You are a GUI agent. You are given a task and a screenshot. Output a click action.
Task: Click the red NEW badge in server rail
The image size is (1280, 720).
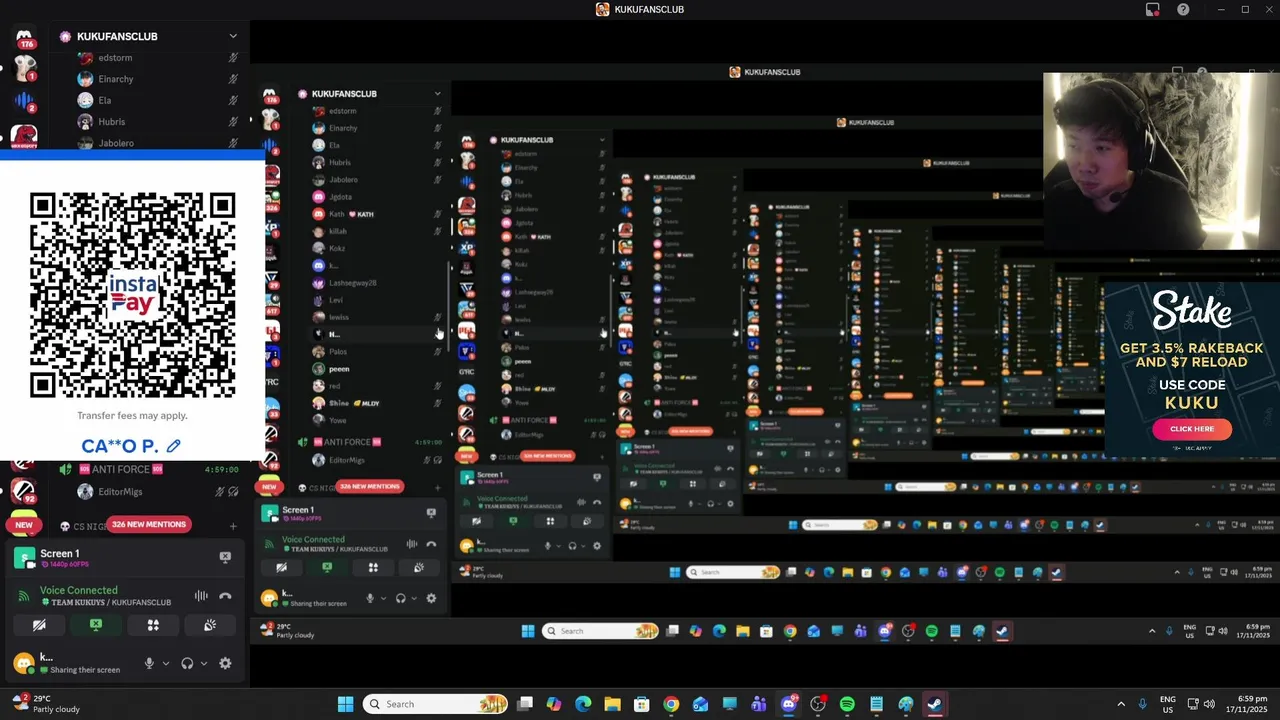coord(24,524)
